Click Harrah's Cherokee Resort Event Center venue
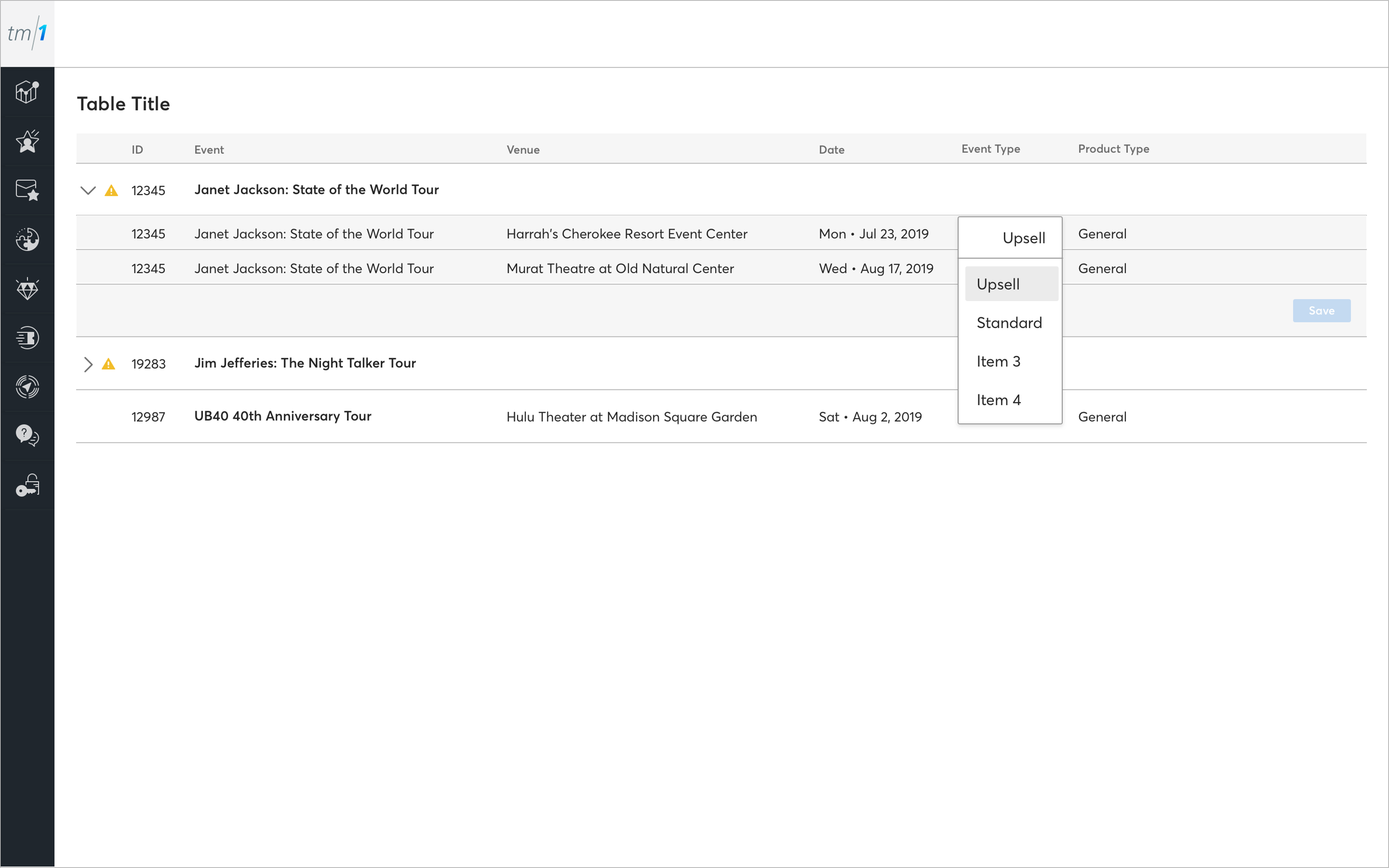Viewport: 1389px width, 868px height. [x=627, y=234]
